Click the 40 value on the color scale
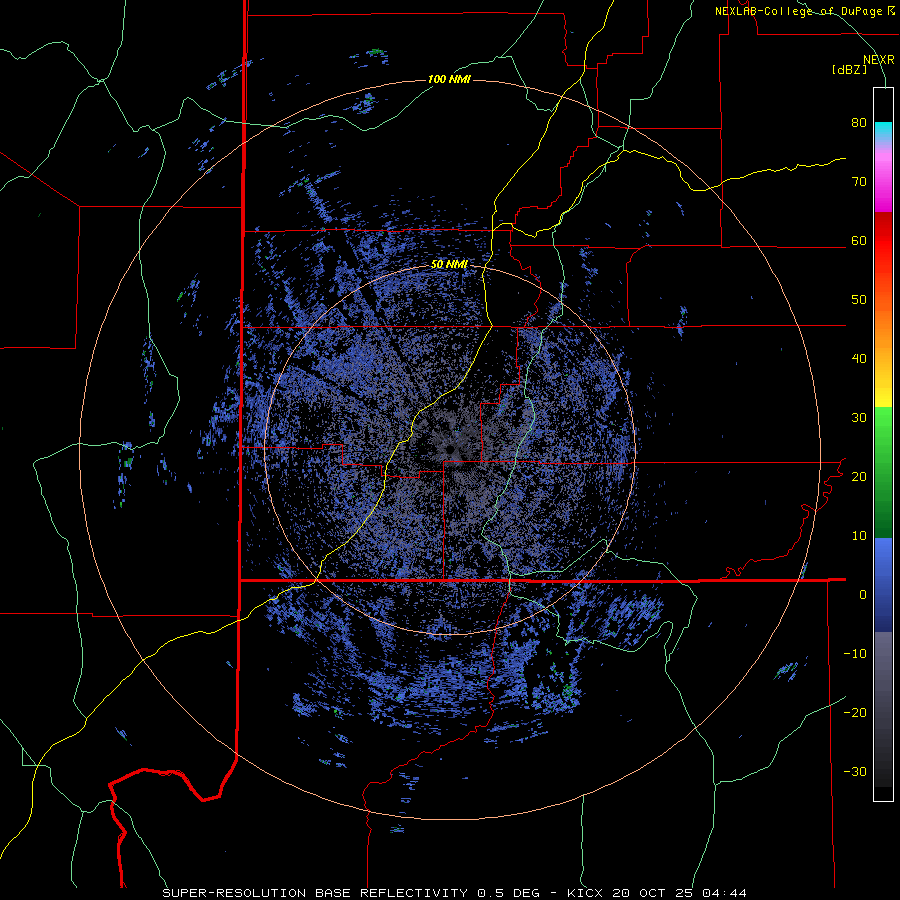The height and width of the screenshot is (900, 900). point(859,359)
